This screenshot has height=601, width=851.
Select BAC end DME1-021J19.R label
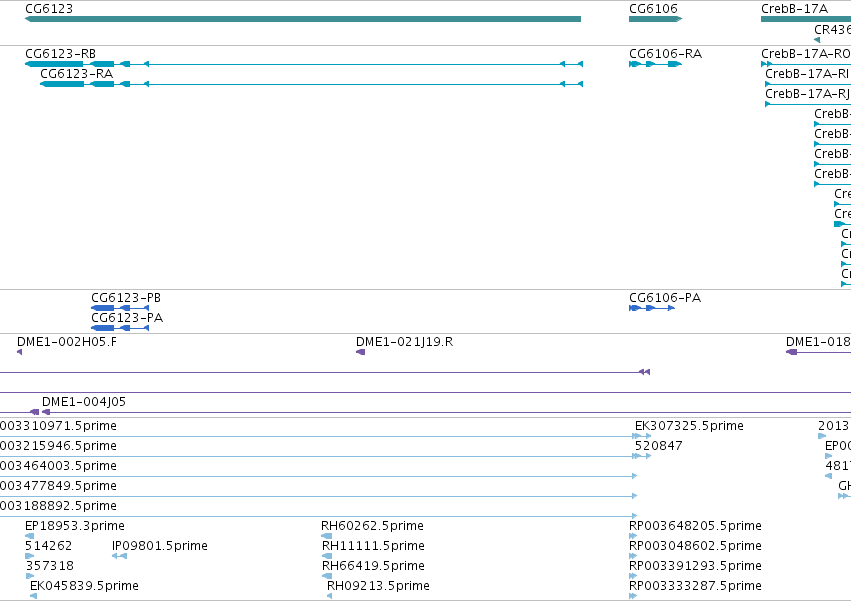pyautogui.click(x=404, y=342)
